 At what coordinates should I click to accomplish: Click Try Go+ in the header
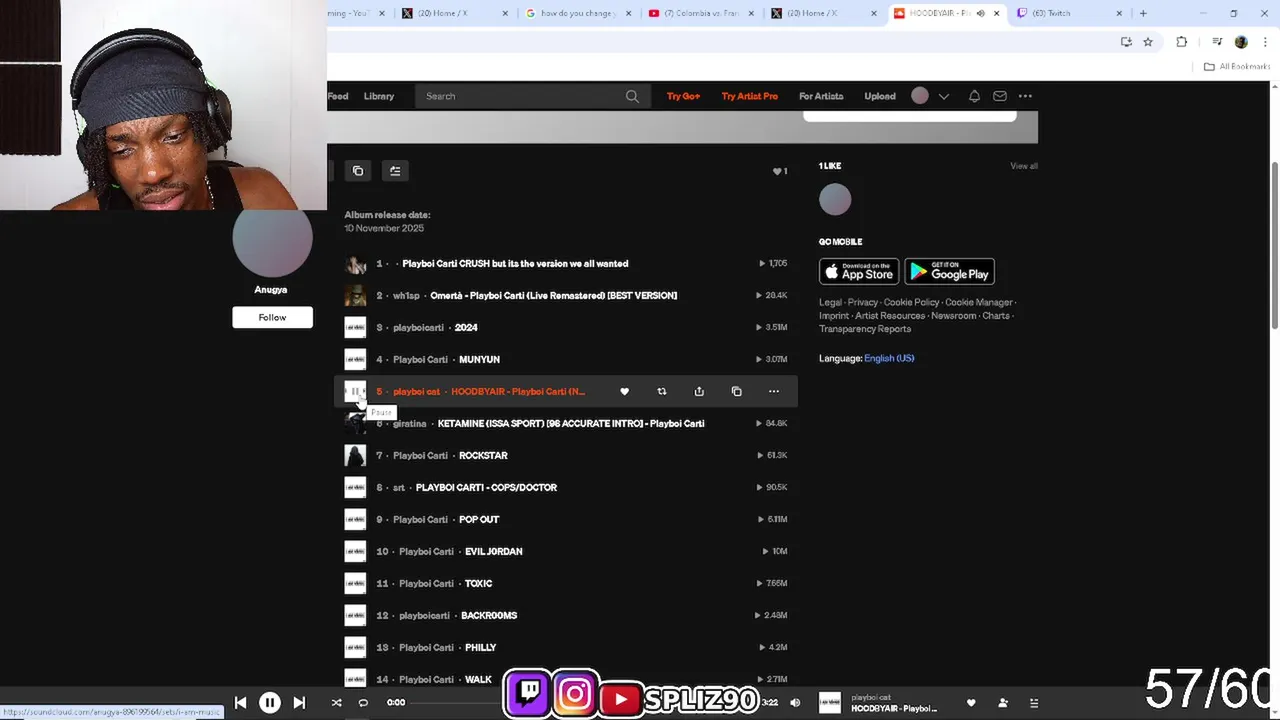click(x=683, y=96)
